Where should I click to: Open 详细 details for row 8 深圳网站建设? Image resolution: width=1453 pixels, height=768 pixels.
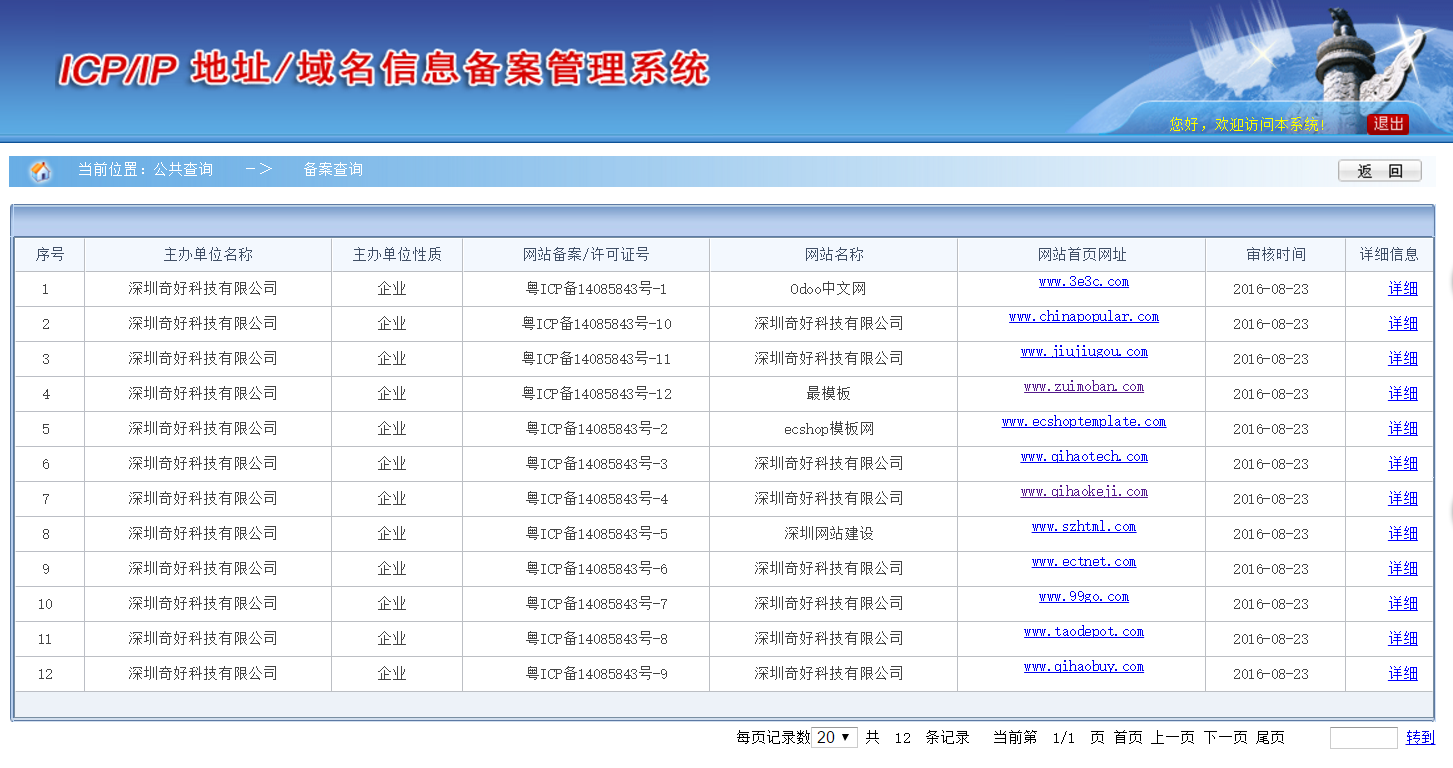coord(1403,534)
